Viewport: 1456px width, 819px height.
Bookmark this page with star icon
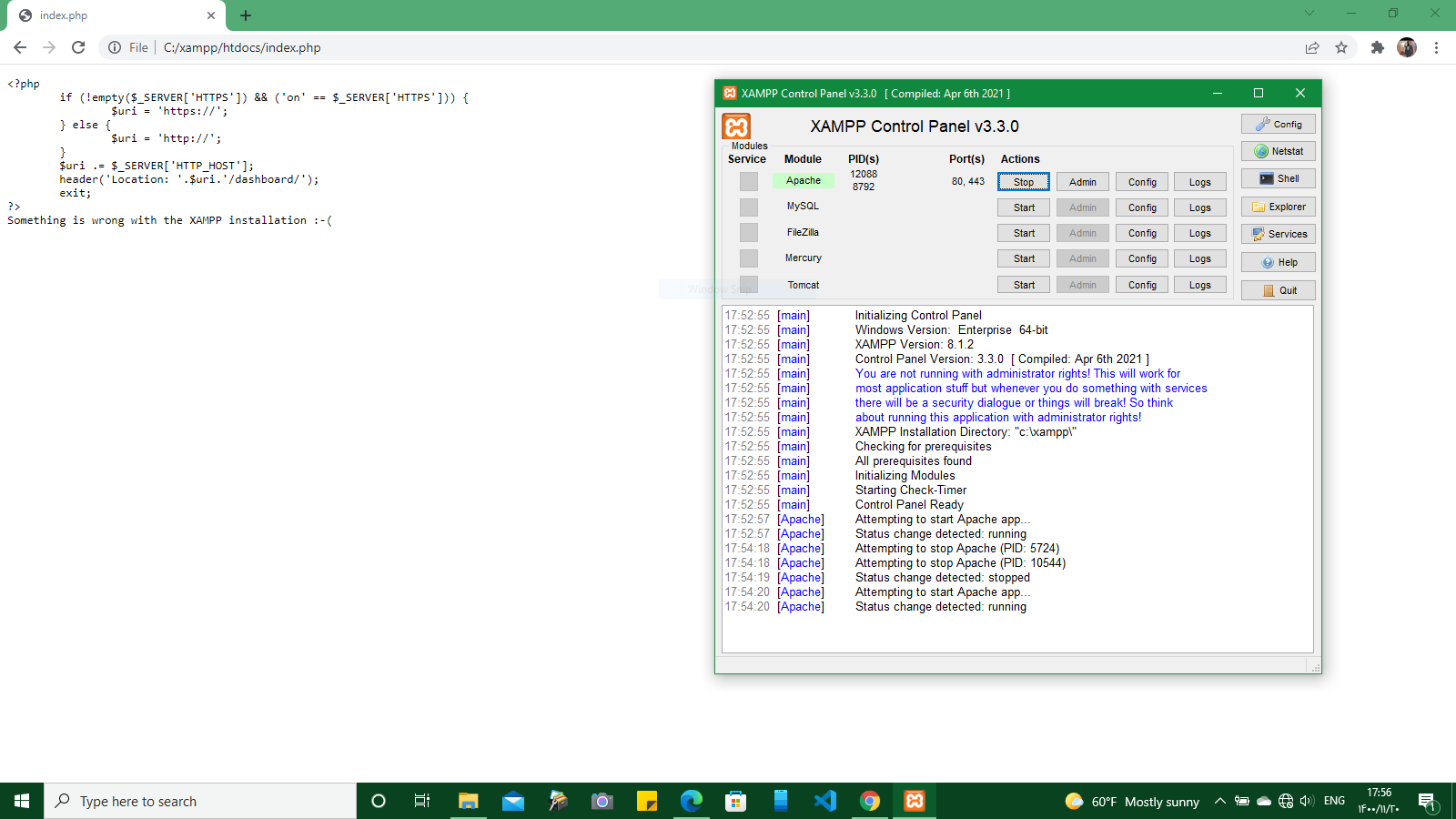click(1341, 47)
